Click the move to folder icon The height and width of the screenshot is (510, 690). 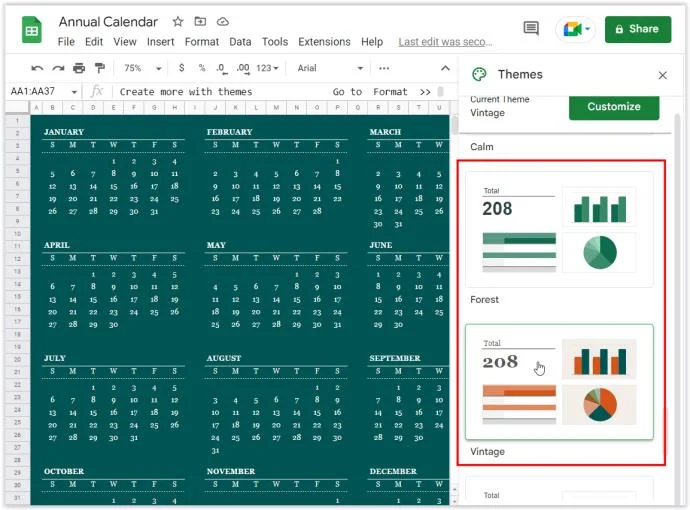coord(200,21)
